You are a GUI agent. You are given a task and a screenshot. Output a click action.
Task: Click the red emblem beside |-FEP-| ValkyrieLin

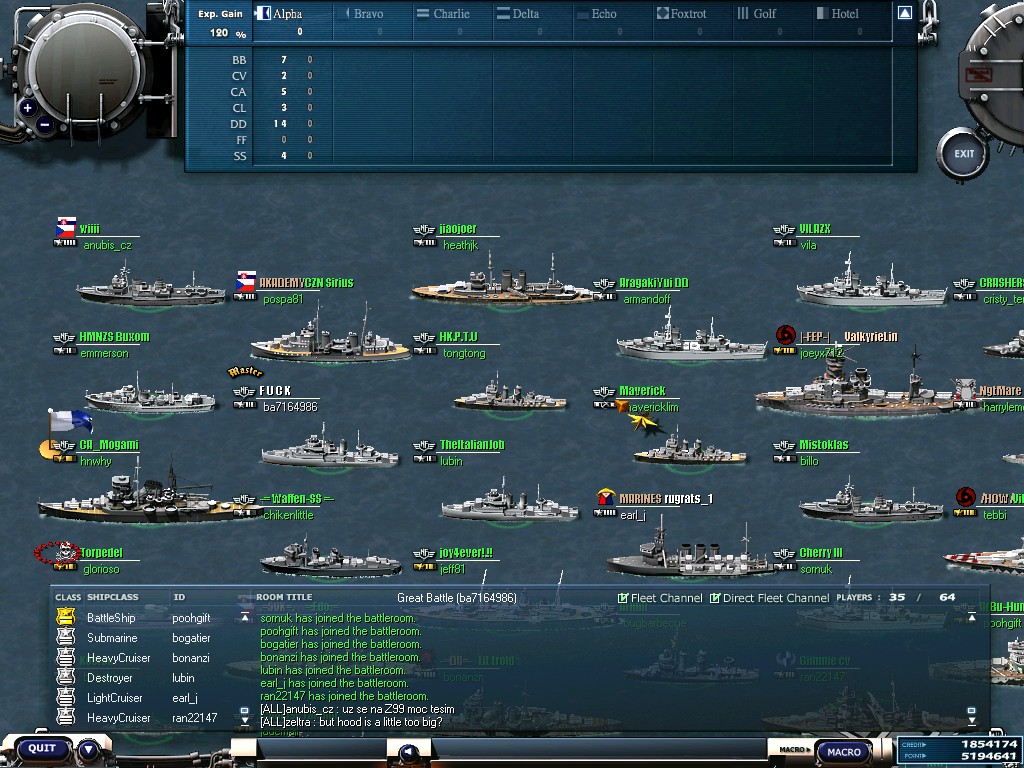tap(786, 336)
